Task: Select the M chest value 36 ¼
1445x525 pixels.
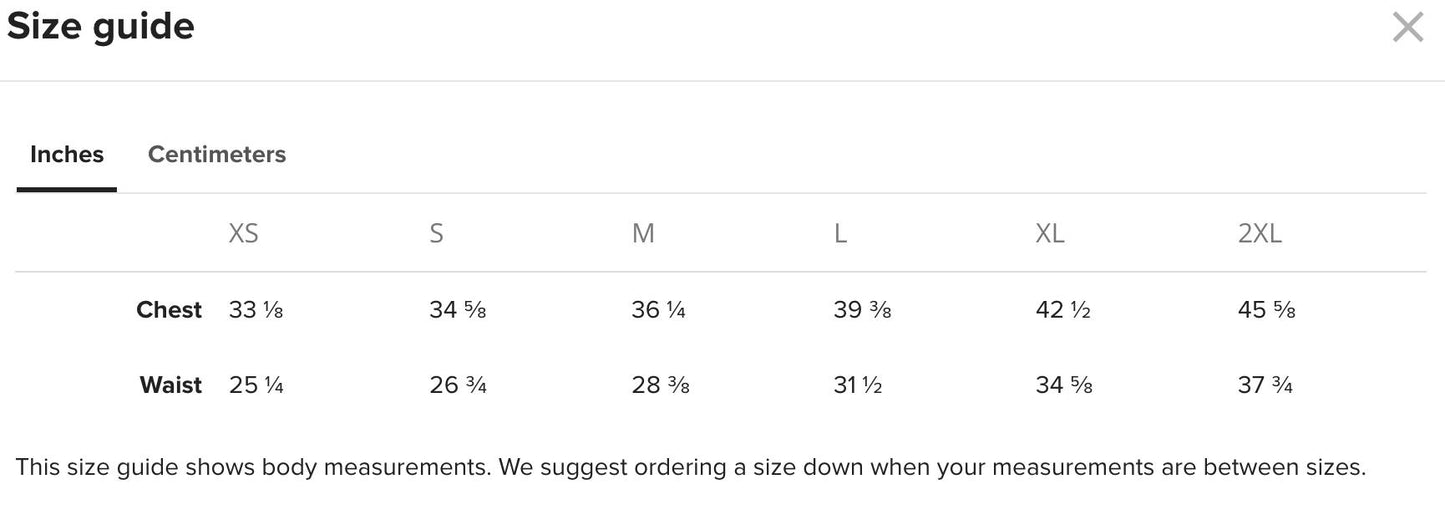Action: click(x=658, y=310)
